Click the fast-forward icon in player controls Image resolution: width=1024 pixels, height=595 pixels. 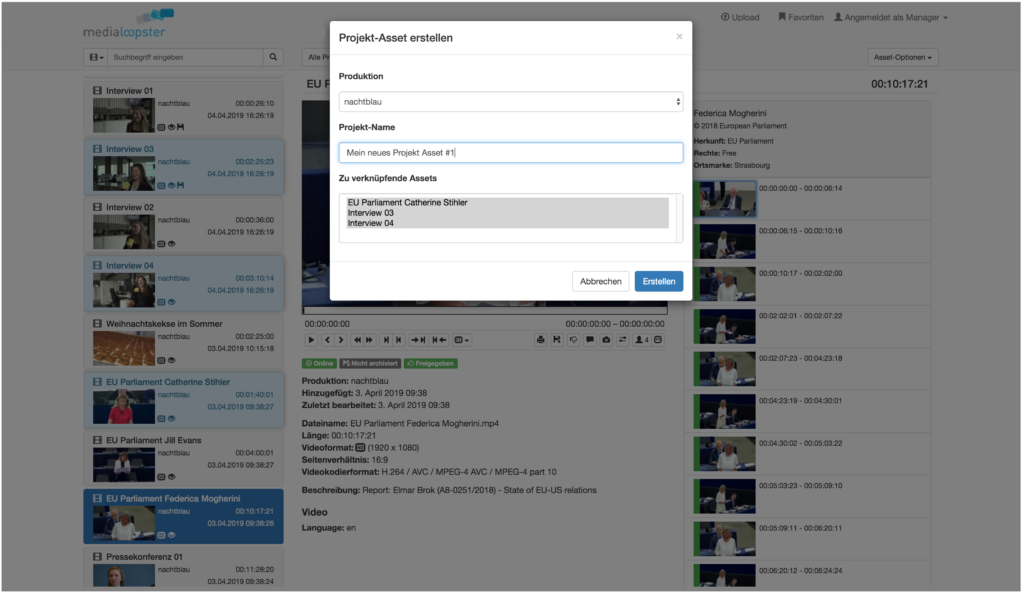point(369,340)
